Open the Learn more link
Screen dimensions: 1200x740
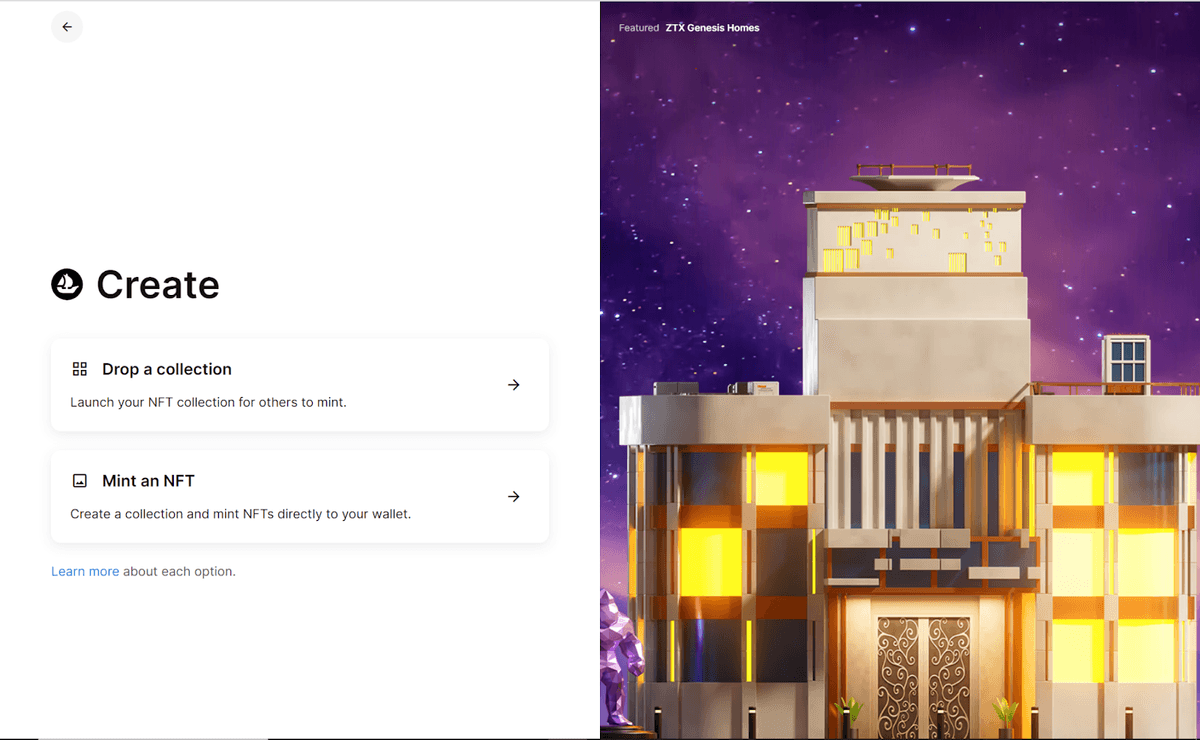(x=85, y=572)
